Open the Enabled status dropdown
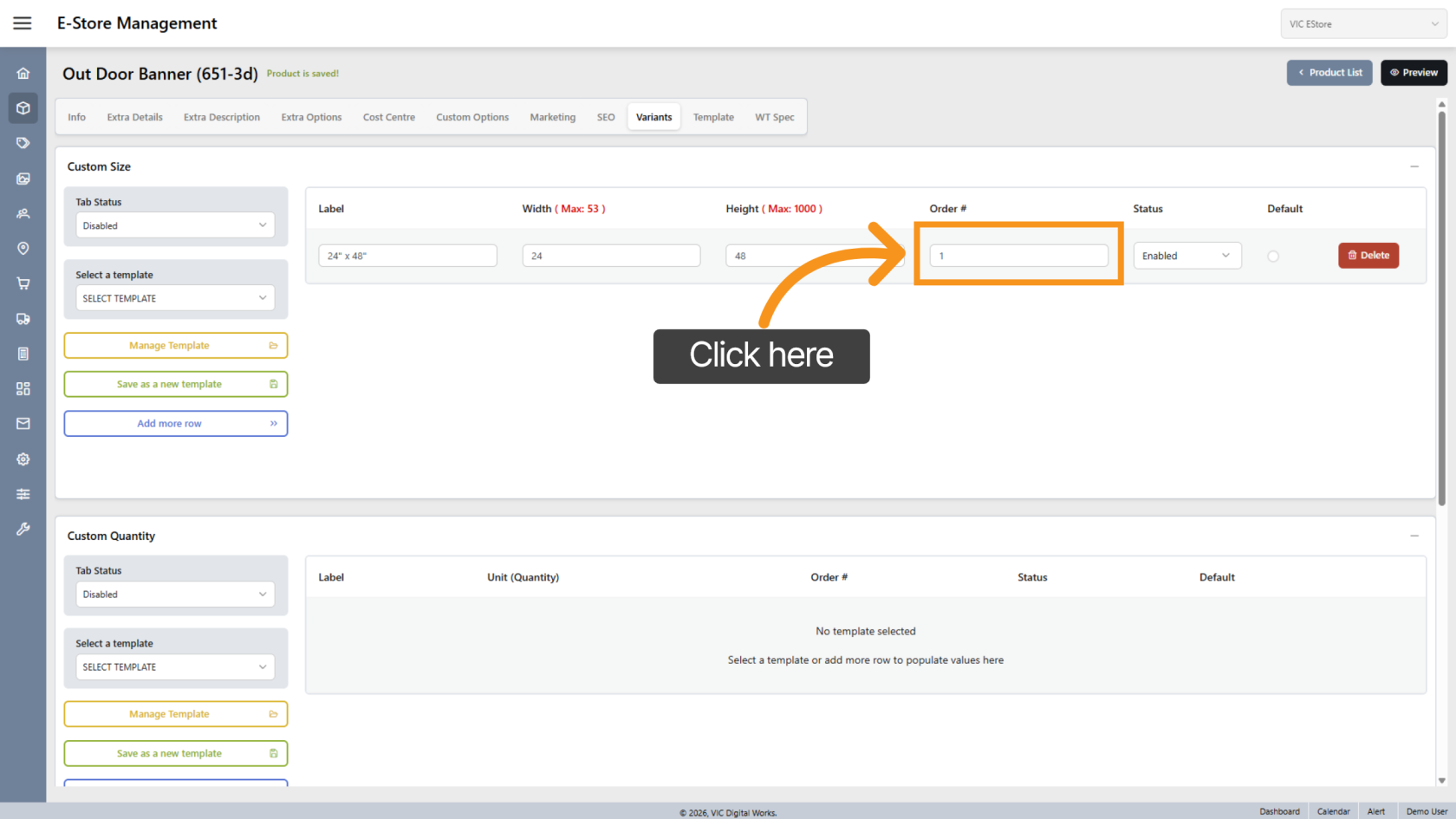1456x819 pixels. click(1186, 256)
